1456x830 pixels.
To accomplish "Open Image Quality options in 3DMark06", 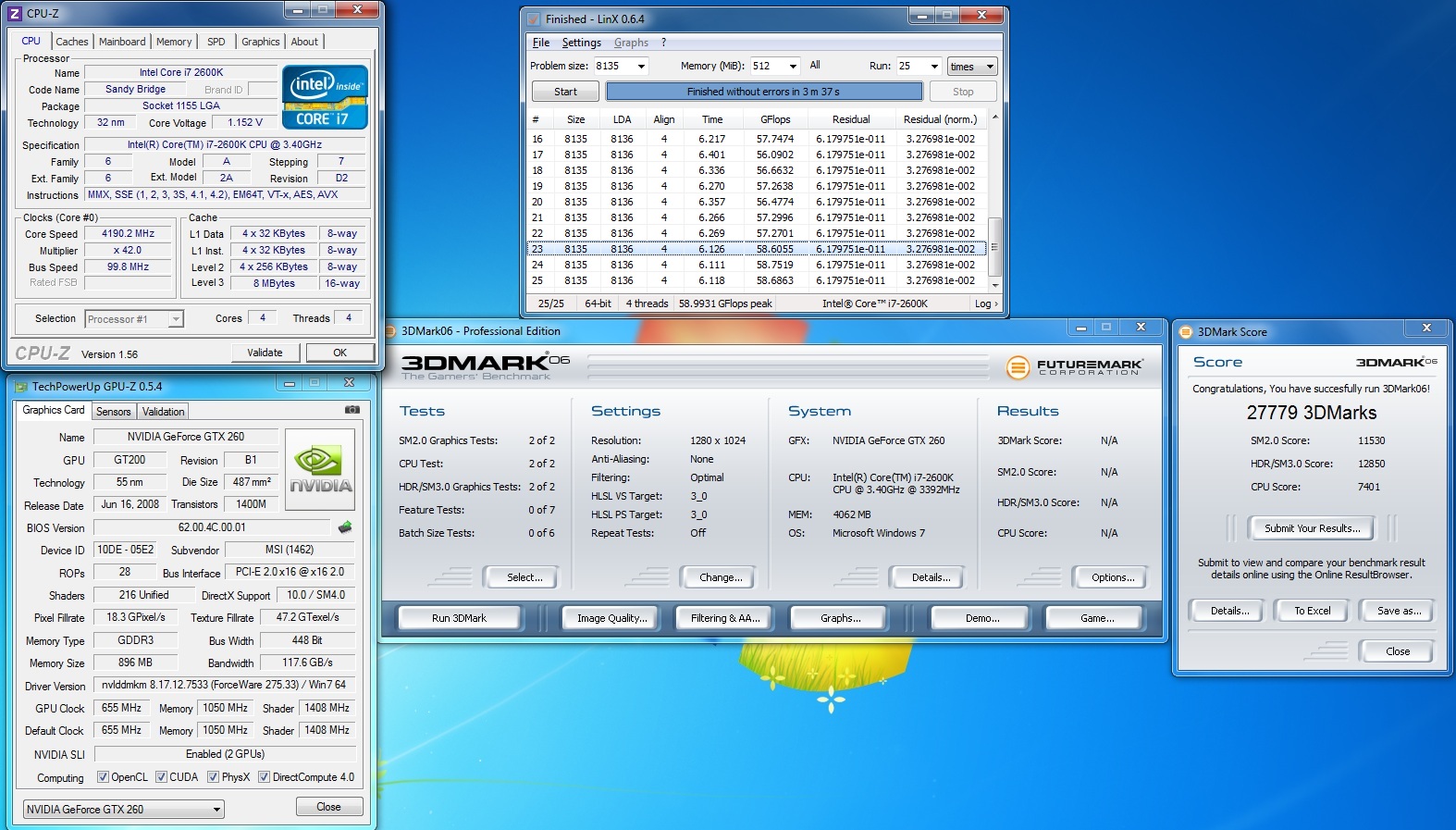I will [x=611, y=618].
